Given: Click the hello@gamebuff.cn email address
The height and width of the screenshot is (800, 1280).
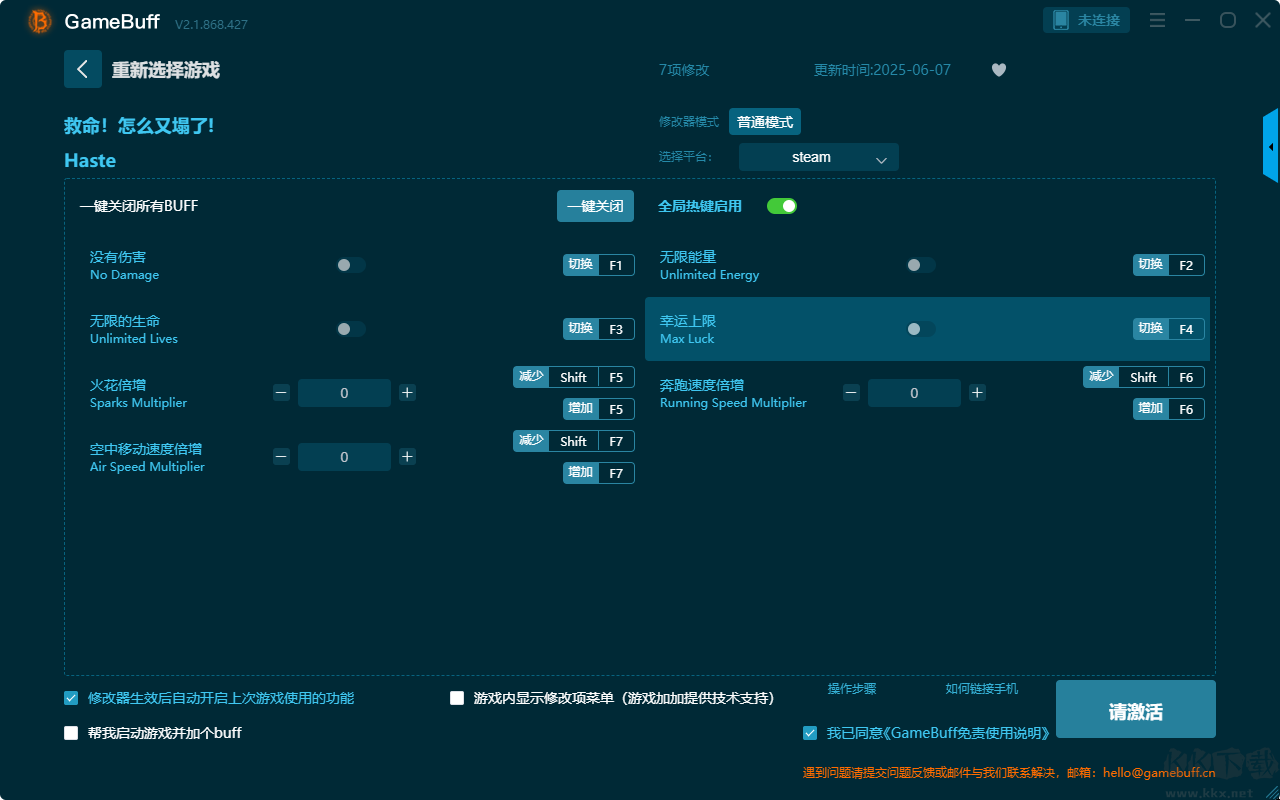Looking at the screenshot, I should (x=1159, y=772).
